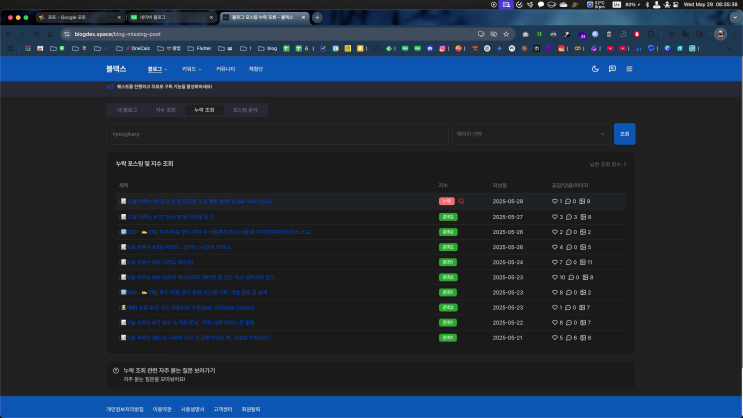Click the image icon in the 2025-05-24 row
The width and height of the screenshot is (743, 418).
pos(582,262)
